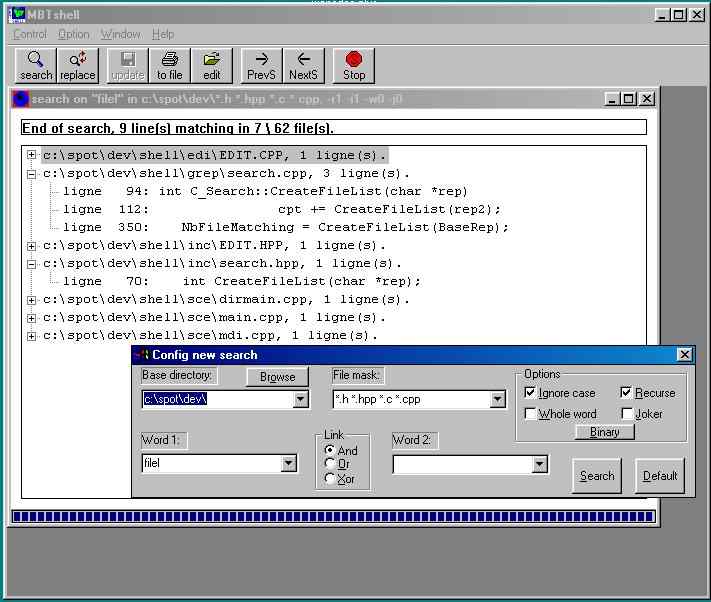Image resolution: width=711 pixels, height=602 pixels.
Task: Click the search magnifier toolbar button
Action: [36, 66]
